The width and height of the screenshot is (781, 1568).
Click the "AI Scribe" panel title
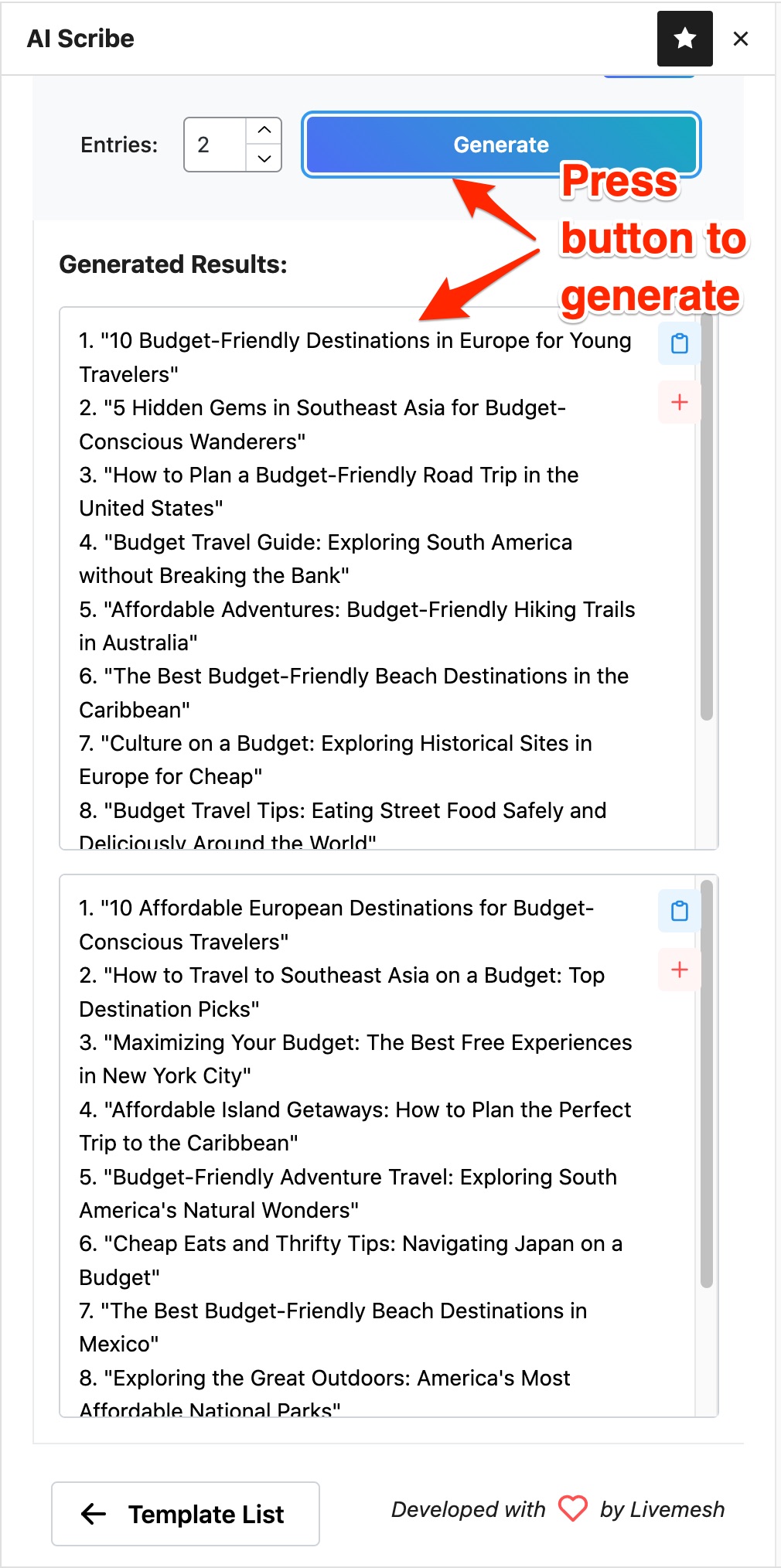(80, 39)
